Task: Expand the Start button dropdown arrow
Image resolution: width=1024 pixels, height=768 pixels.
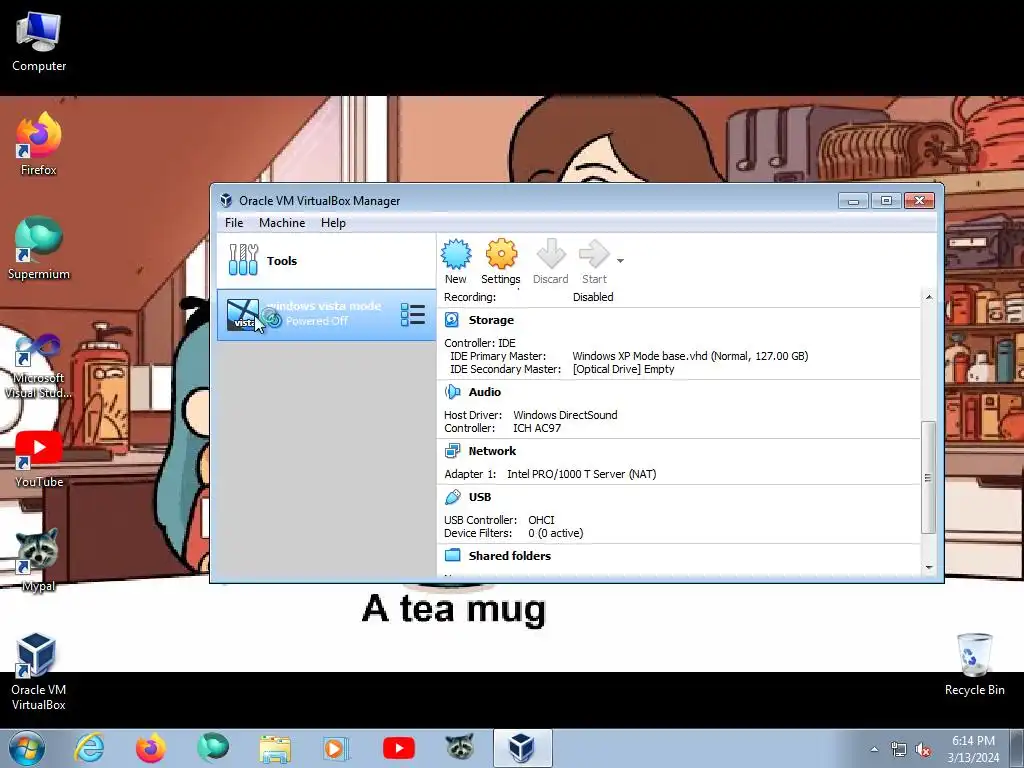Action: 620,261
